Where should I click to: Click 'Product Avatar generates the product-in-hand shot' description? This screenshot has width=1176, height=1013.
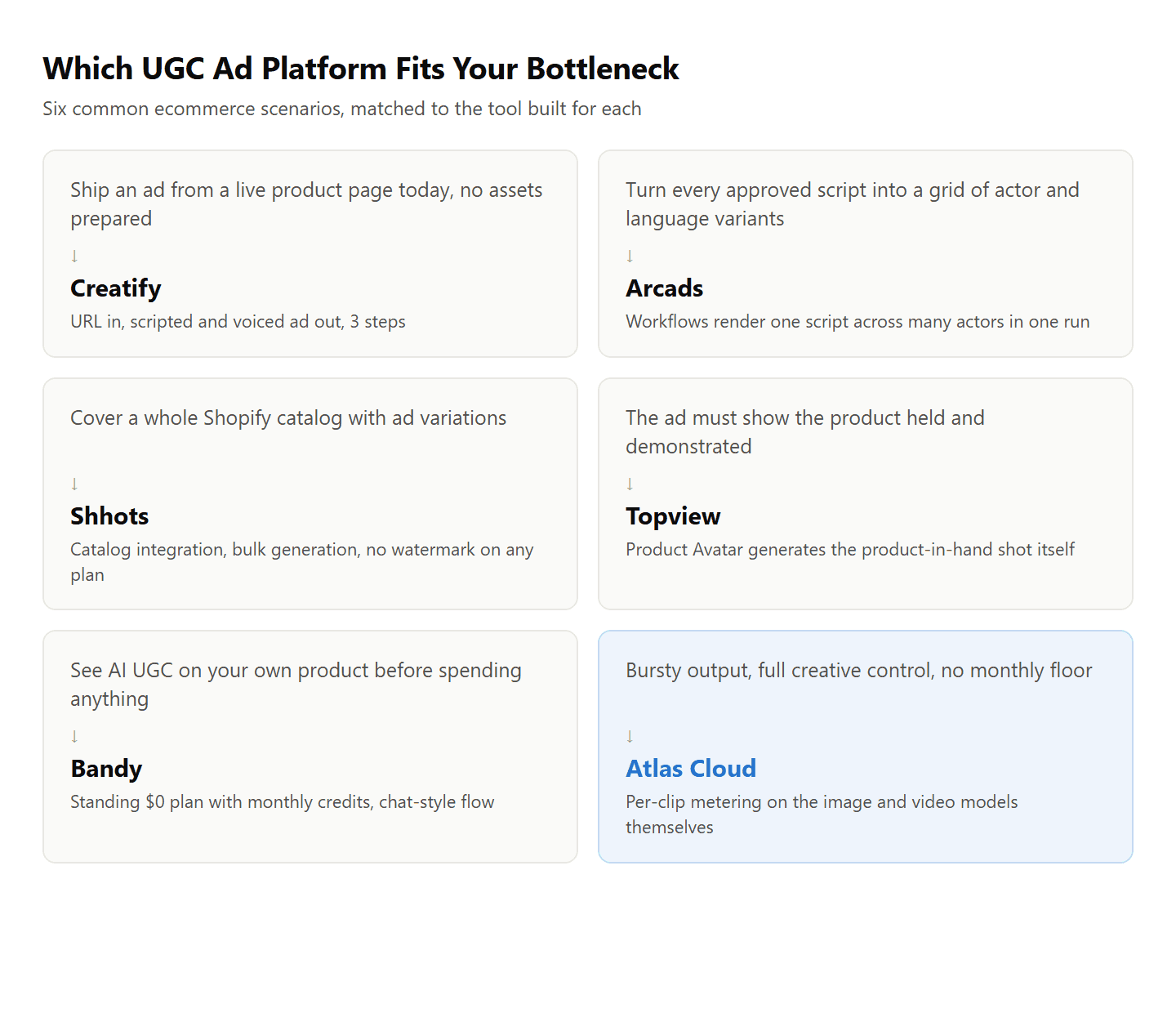850,550
